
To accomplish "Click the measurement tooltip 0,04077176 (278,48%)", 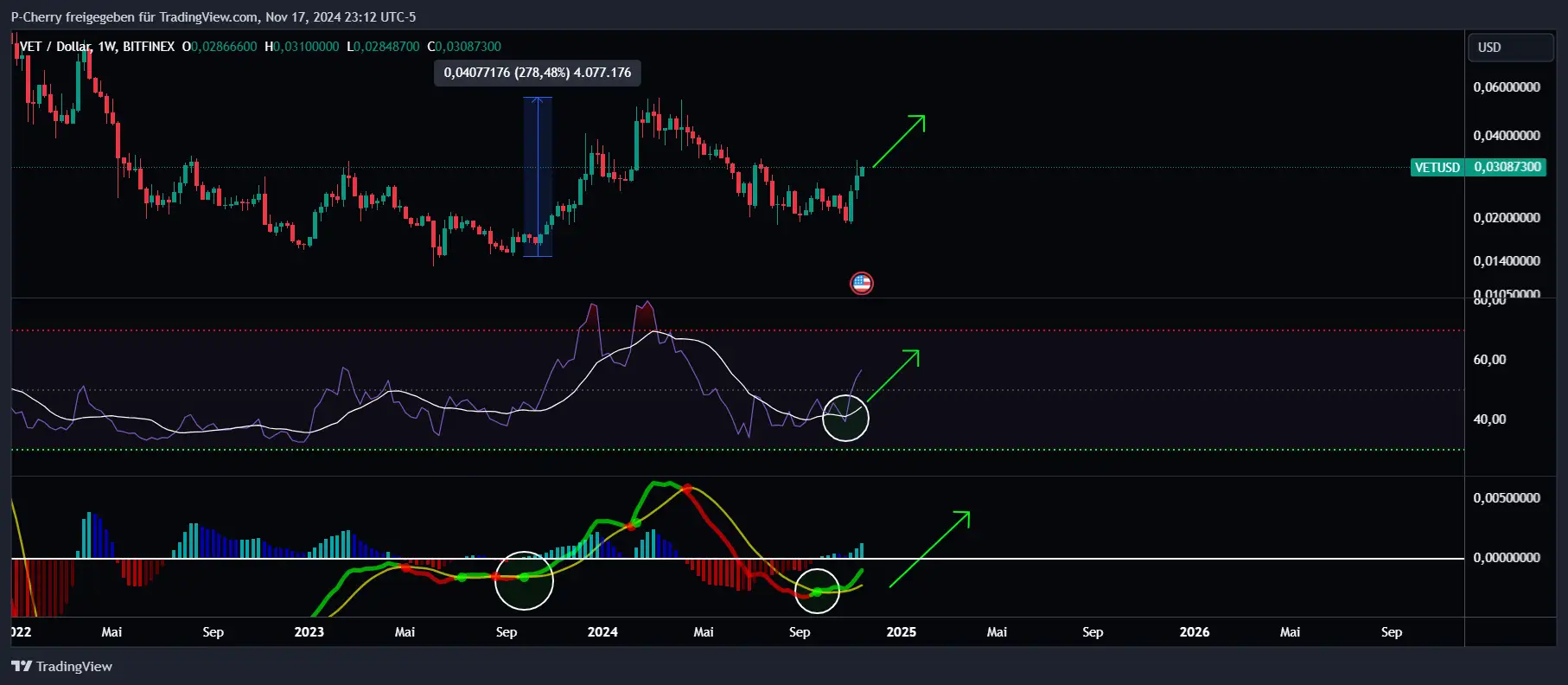I will tap(538, 73).
